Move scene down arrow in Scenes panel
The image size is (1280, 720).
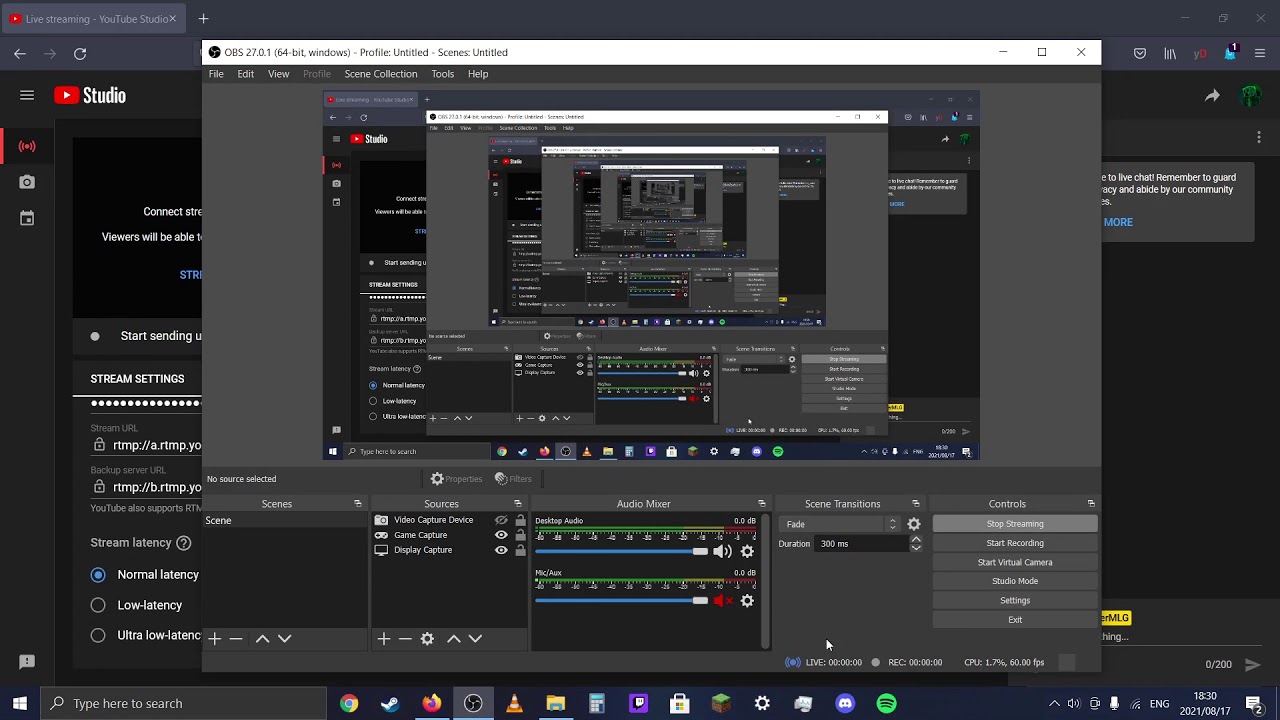284,638
